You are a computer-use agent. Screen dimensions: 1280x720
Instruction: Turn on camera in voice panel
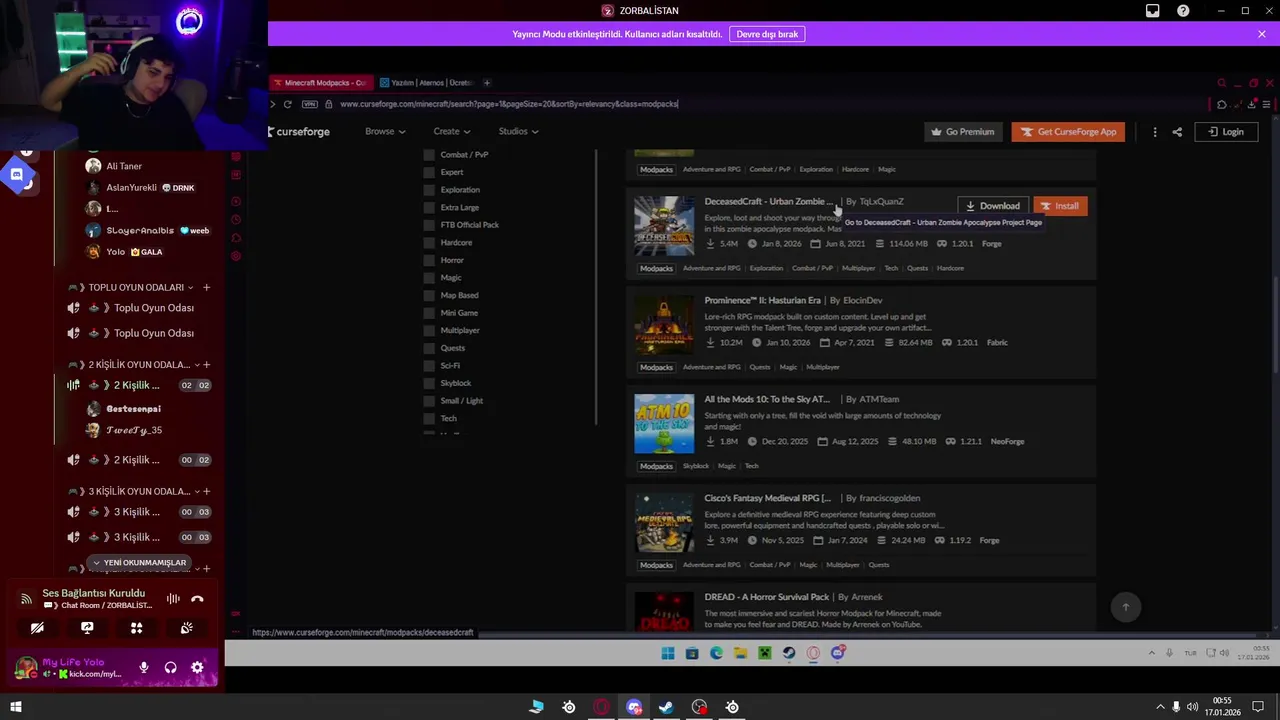[x=37, y=628]
